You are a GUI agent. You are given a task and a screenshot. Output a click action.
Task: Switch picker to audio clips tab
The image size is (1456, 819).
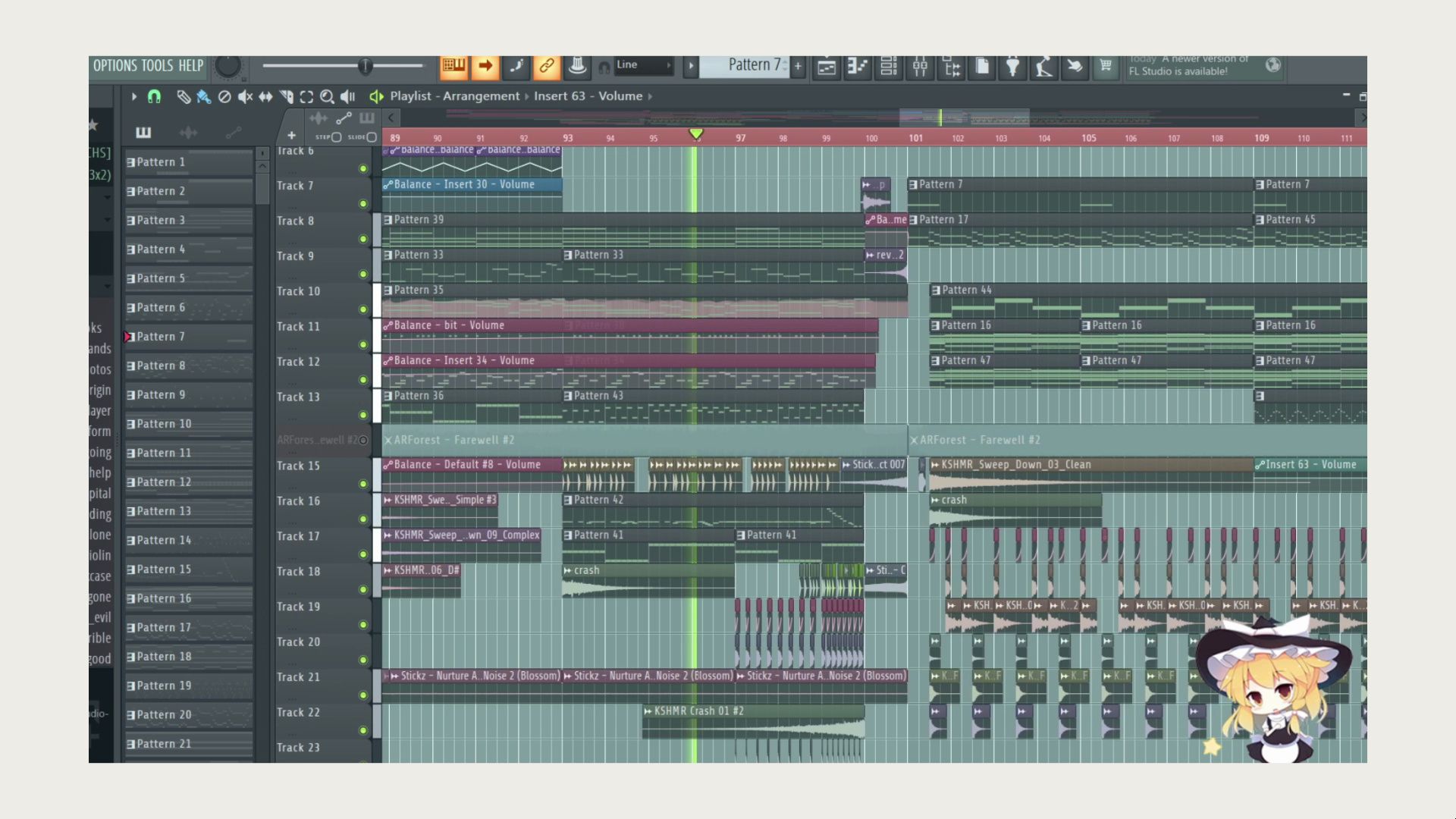tap(188, 133)
